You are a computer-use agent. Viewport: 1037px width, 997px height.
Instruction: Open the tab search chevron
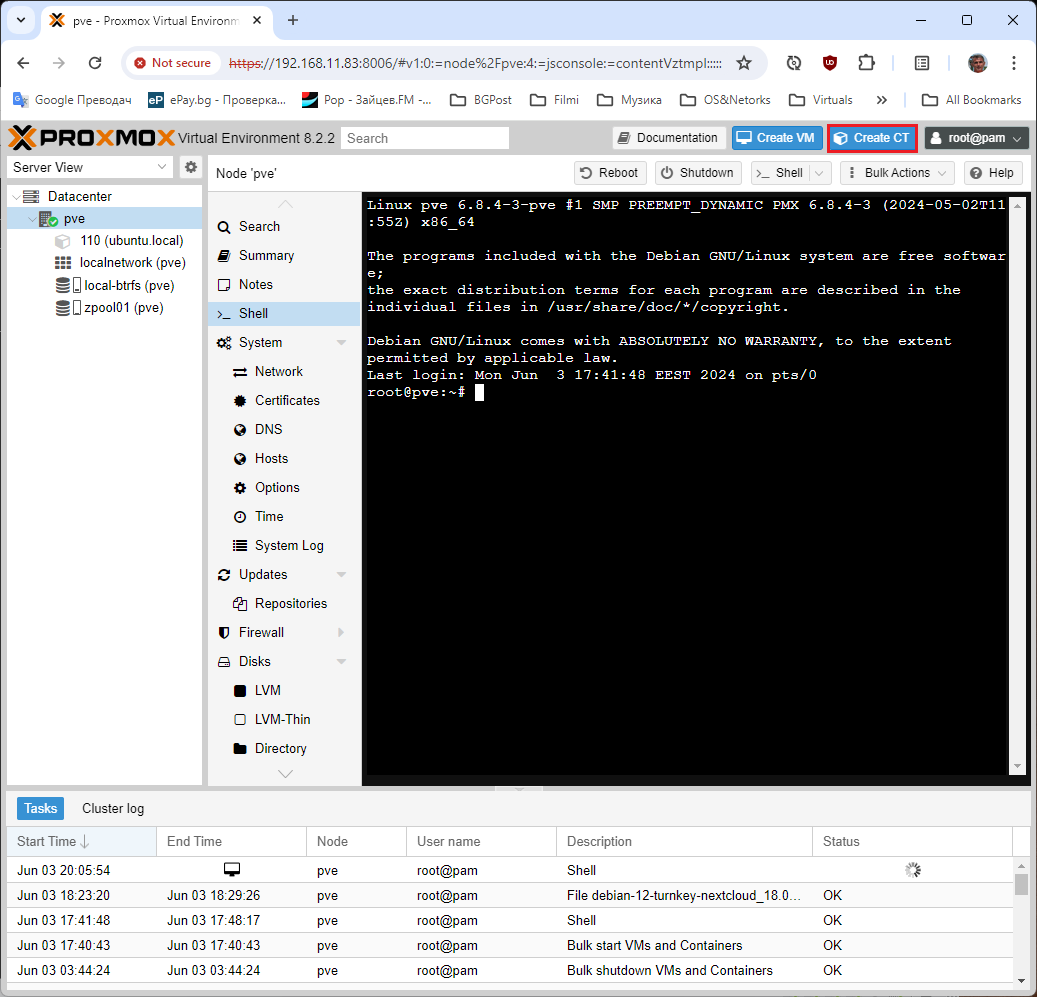(x=21, y=20)
